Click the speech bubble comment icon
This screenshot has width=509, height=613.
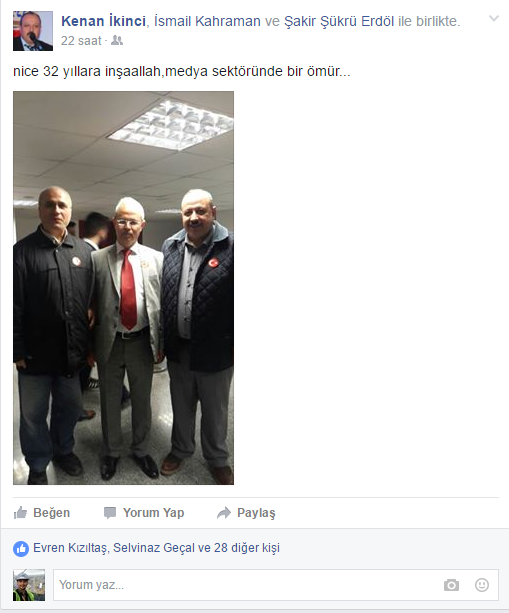(110, 513)
